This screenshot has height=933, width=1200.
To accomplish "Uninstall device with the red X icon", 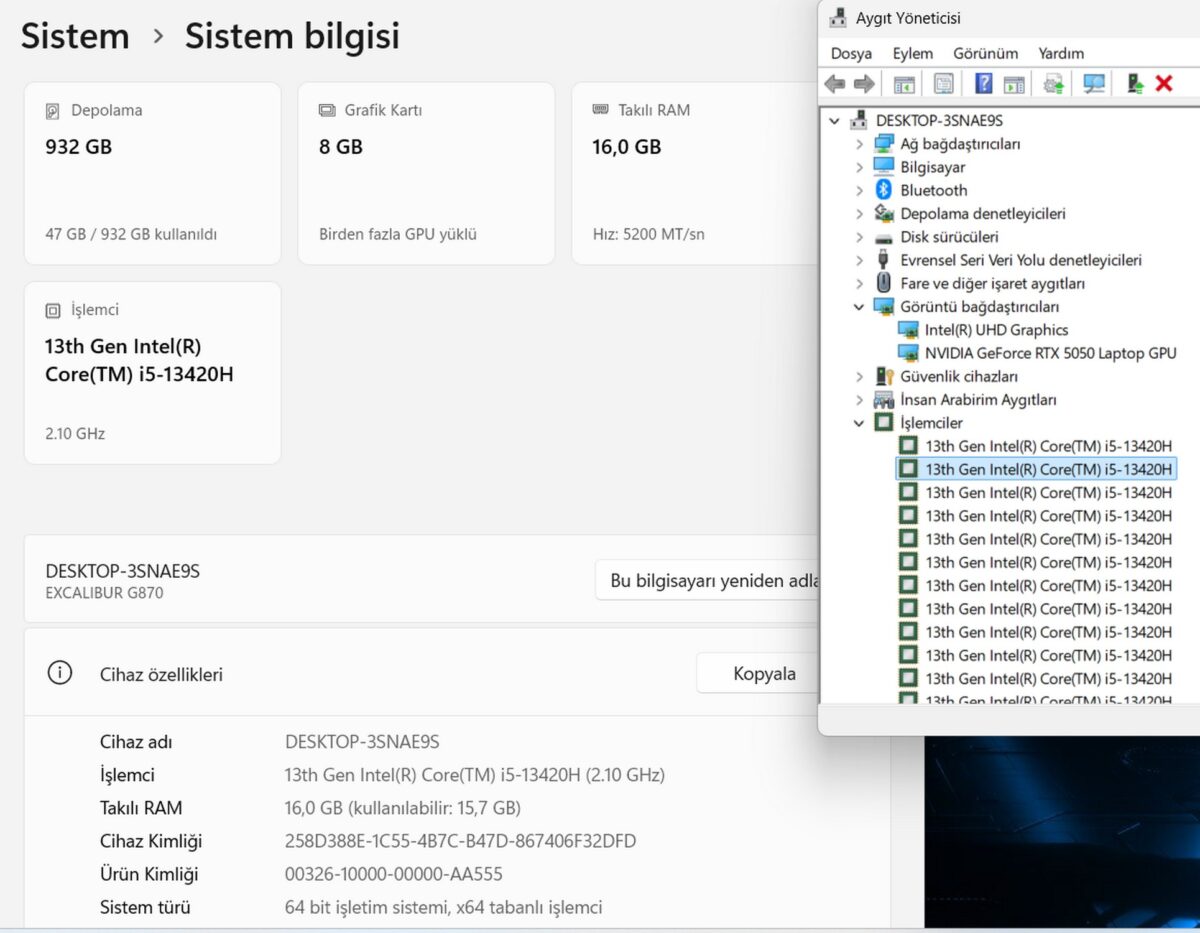I will tap(1164, 84).
